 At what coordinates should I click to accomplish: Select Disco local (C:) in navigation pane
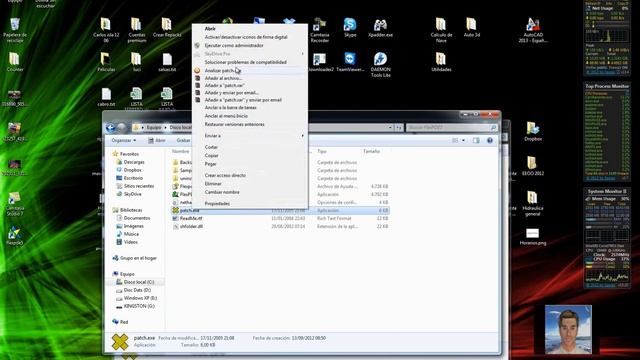click(139, 282)
